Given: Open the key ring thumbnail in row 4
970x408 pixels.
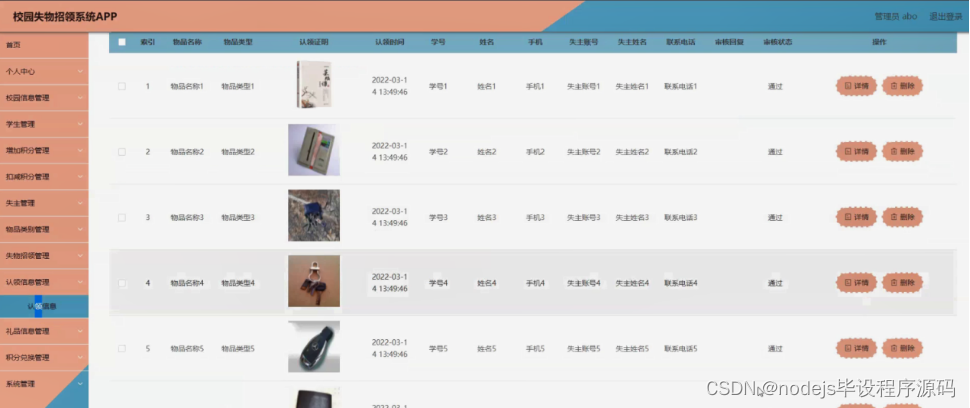Looking at the screenshot, I should [314, 281].
